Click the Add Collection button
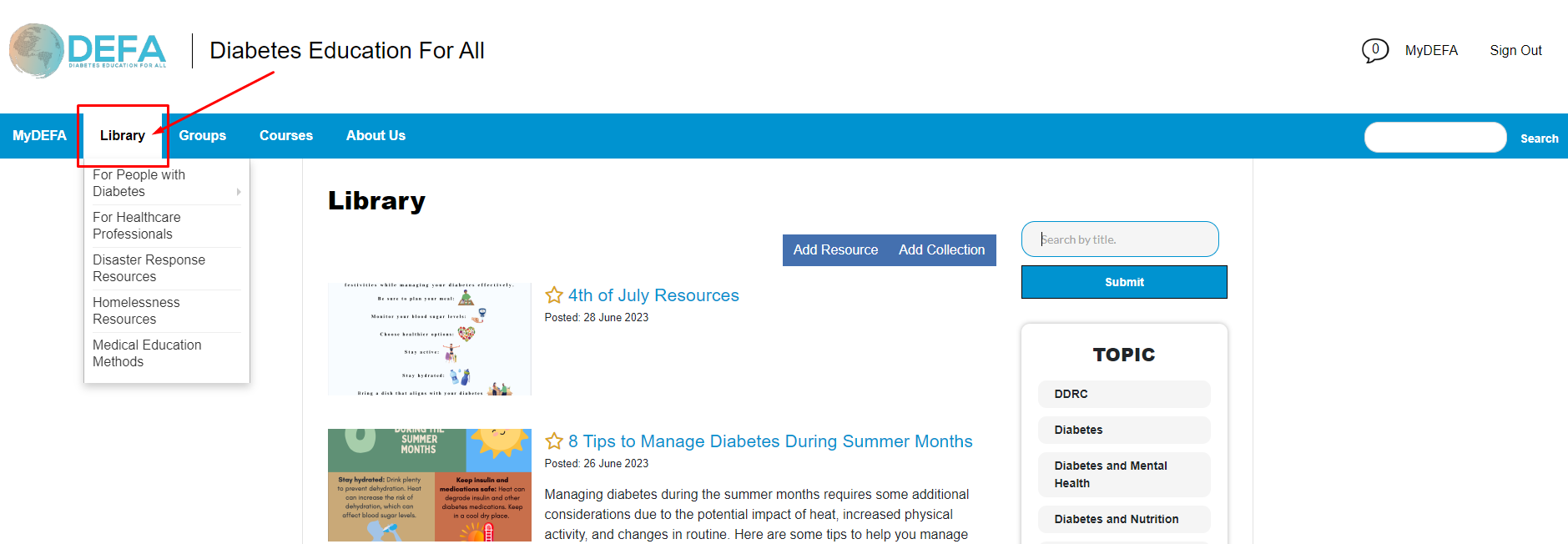1568x544 pixels. [942, 250]
